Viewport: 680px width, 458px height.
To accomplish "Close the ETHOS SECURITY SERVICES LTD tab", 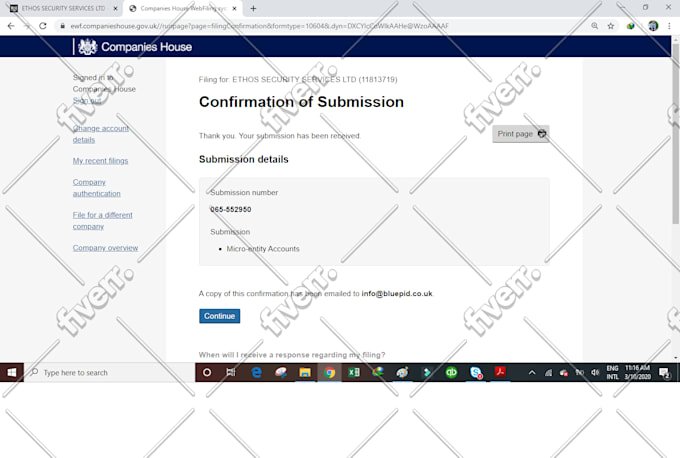I will click(x=115, y=8).
